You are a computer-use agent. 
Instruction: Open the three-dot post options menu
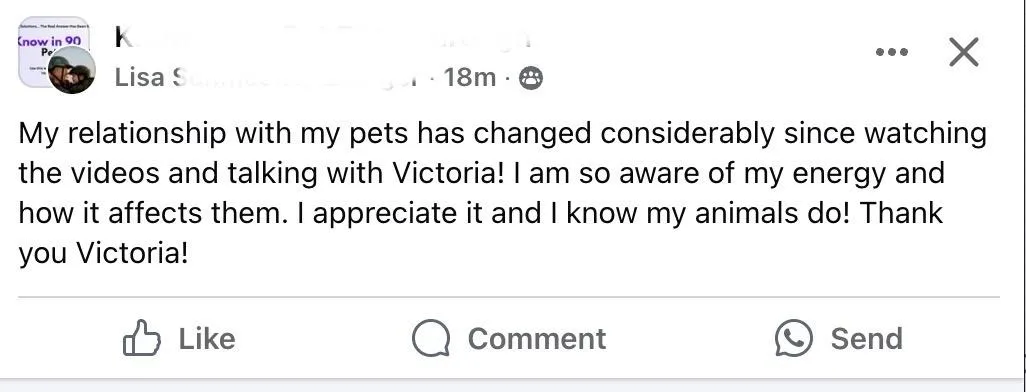892,52
